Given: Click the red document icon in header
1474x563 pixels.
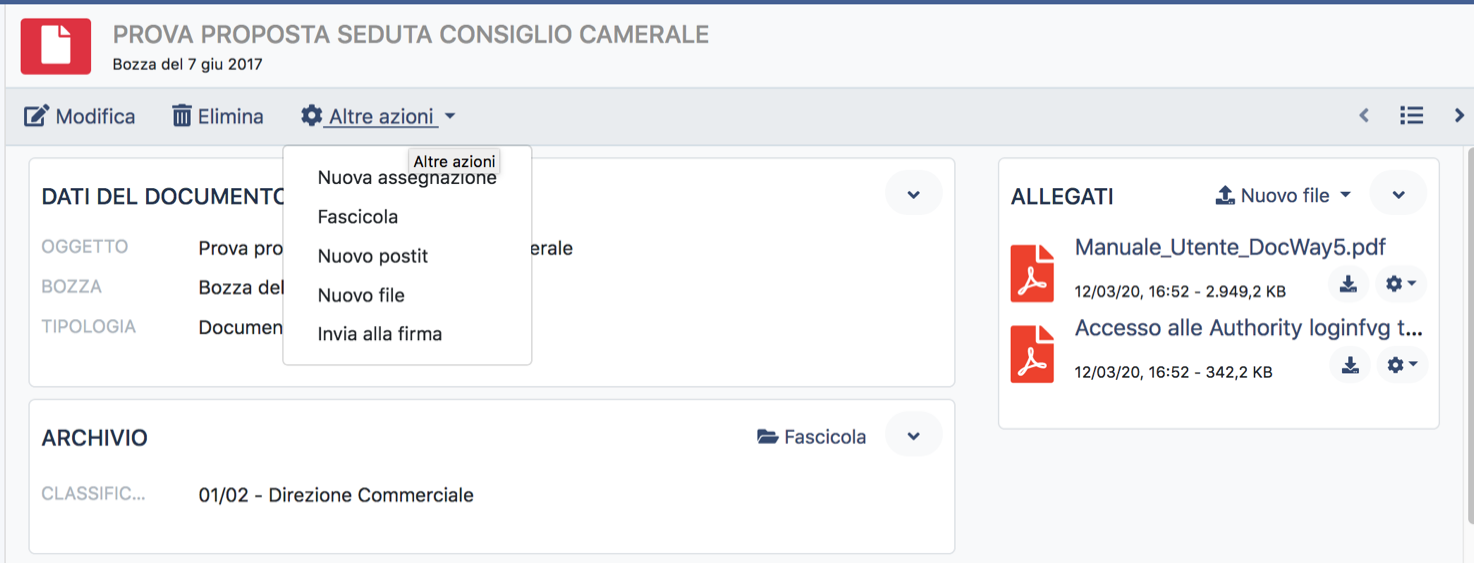Looking at the screenshot, I should 56,46.
